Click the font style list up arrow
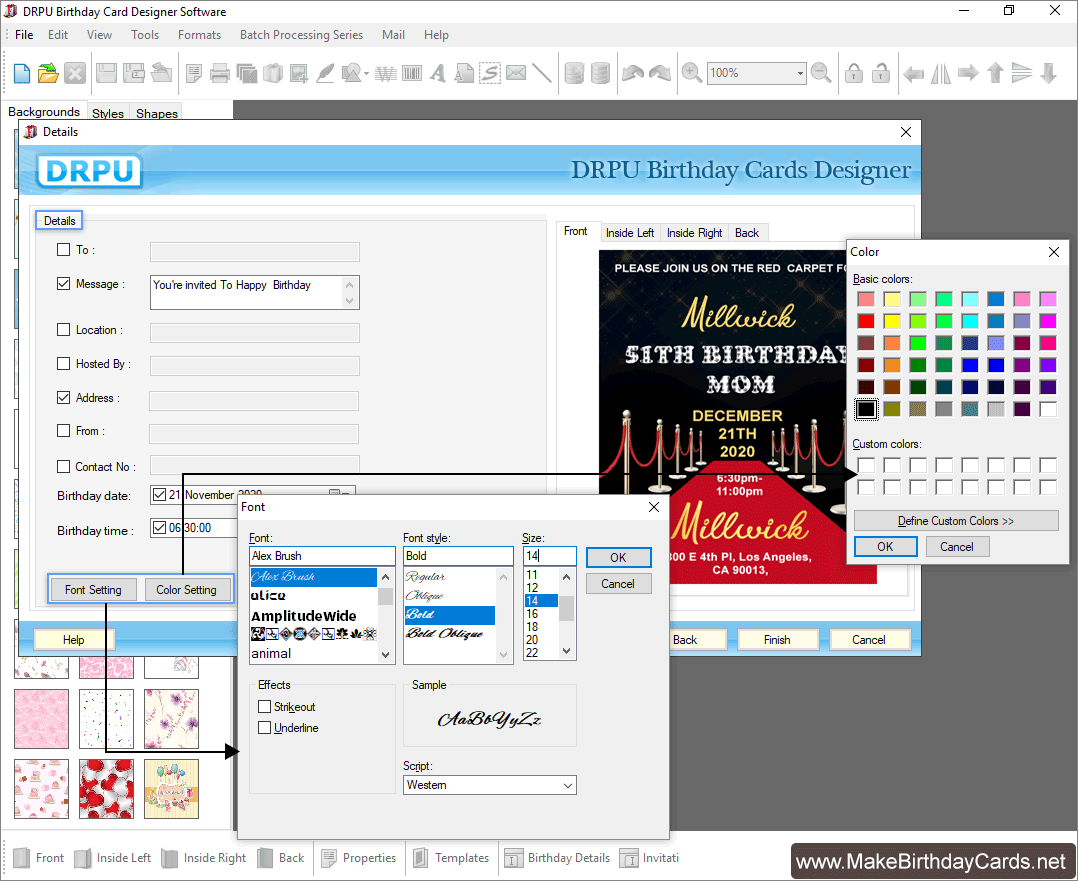The height and width of the screenshot is (881, 1078). pos(504,577)
